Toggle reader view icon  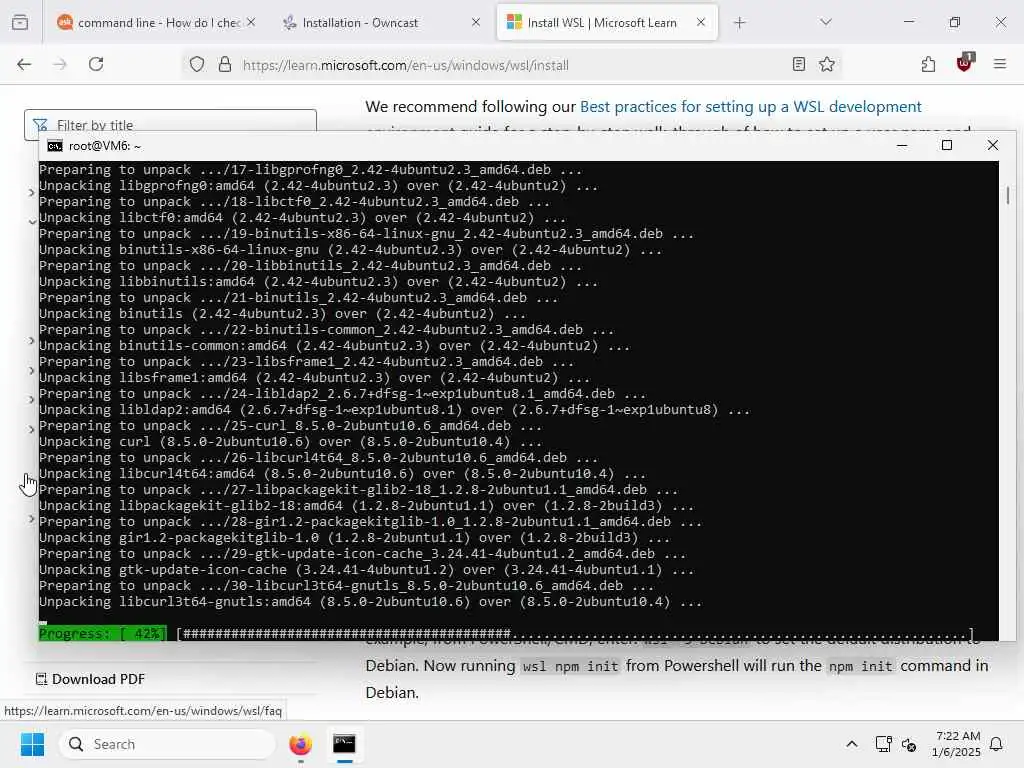pyautogui.click(x=798, y=64)
